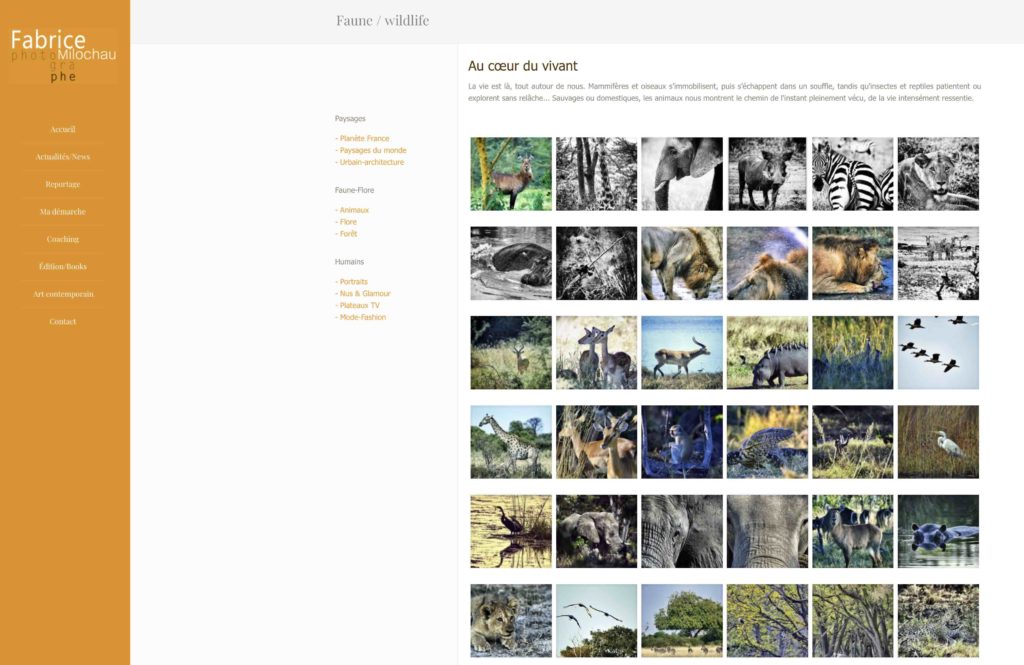Image resolution: width=1024 pixels, height=665 pixels.
Task: Open the Planète France gallery link
Action: [x=362, y=138]
